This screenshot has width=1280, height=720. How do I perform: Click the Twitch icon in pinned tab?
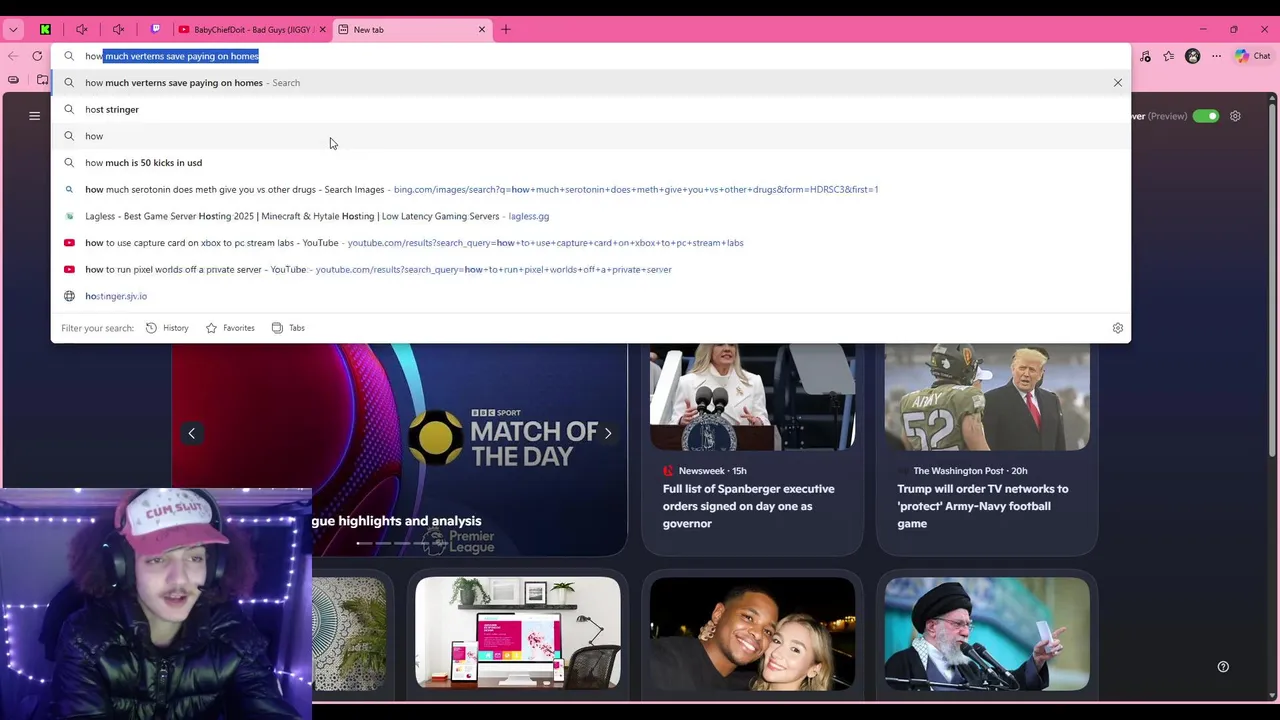[x=155, y=29]
